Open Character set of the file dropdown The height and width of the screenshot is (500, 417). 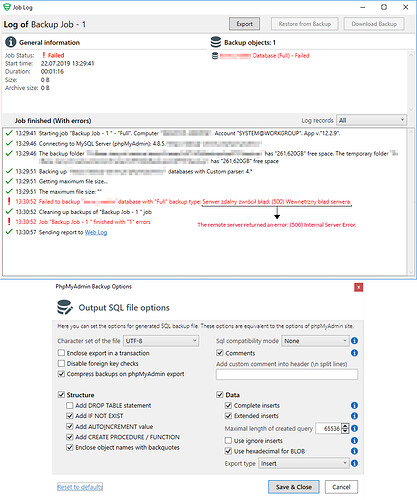[x=161, y=341]
